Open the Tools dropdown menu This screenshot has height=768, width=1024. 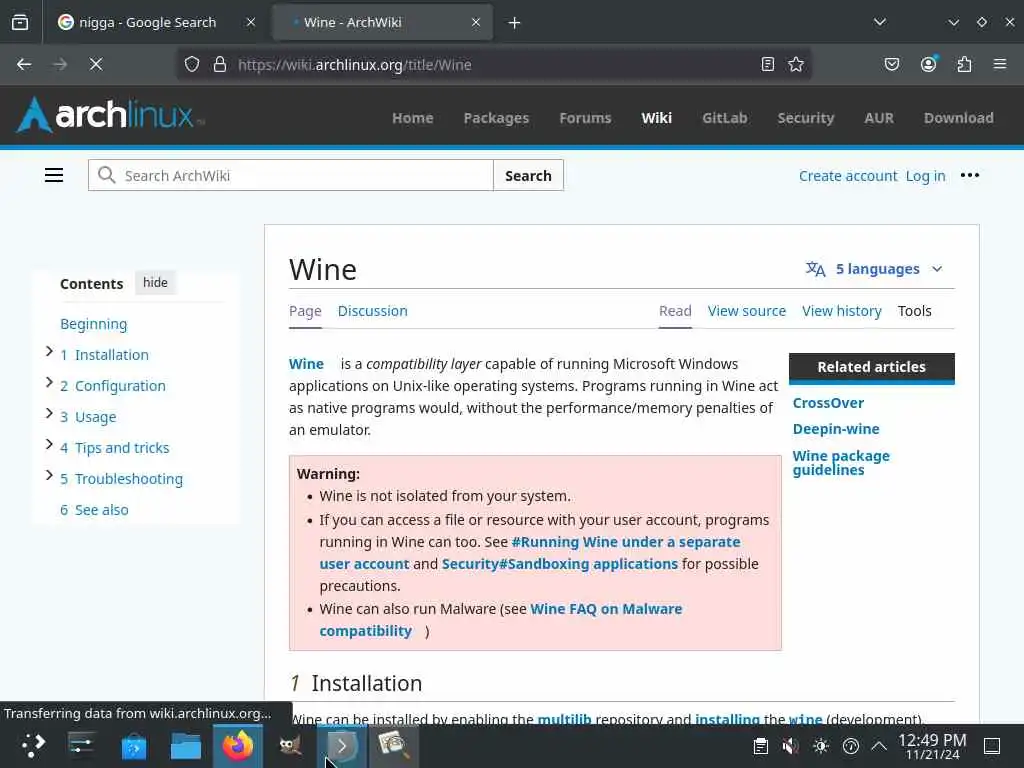coord(914,311)
